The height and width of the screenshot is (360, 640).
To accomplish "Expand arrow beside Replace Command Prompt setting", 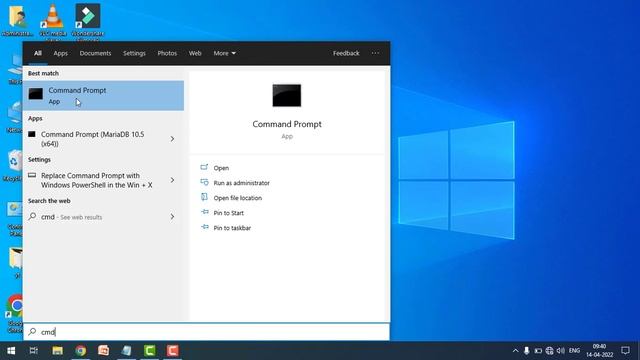I will pos(172,180).
